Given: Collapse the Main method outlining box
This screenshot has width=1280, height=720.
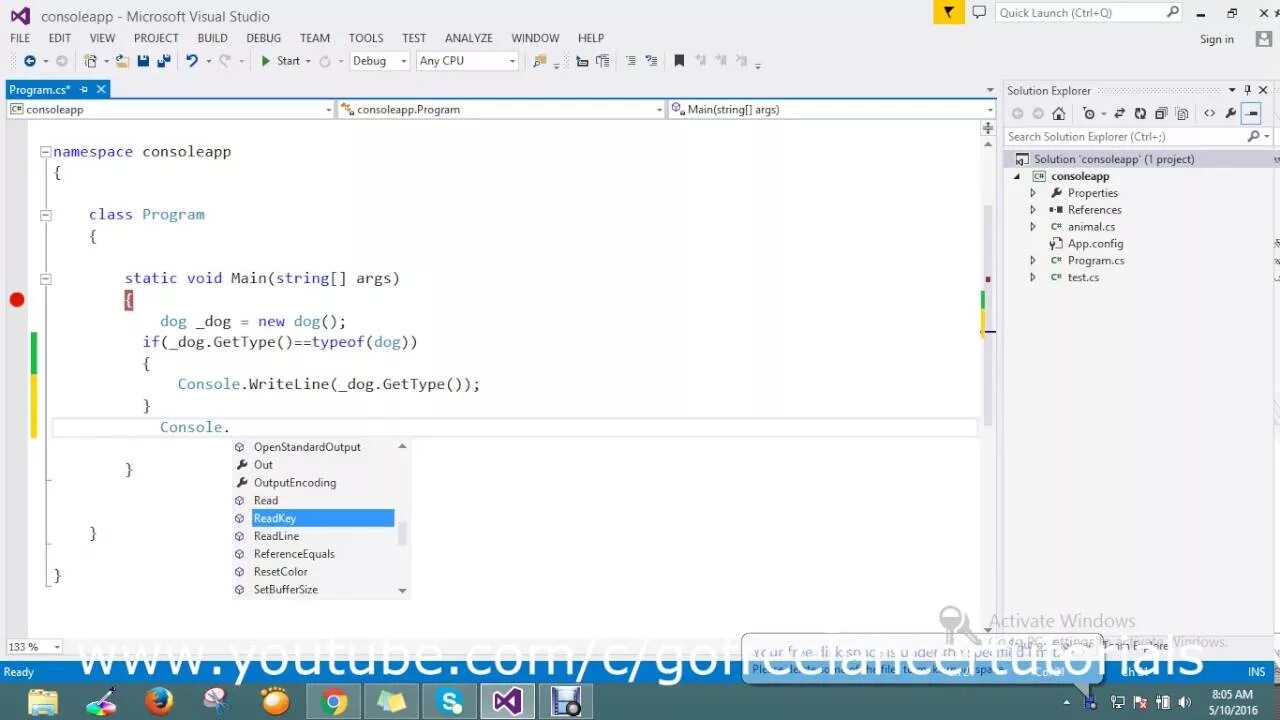Looking at the screenshot, I should coord(45,278).
